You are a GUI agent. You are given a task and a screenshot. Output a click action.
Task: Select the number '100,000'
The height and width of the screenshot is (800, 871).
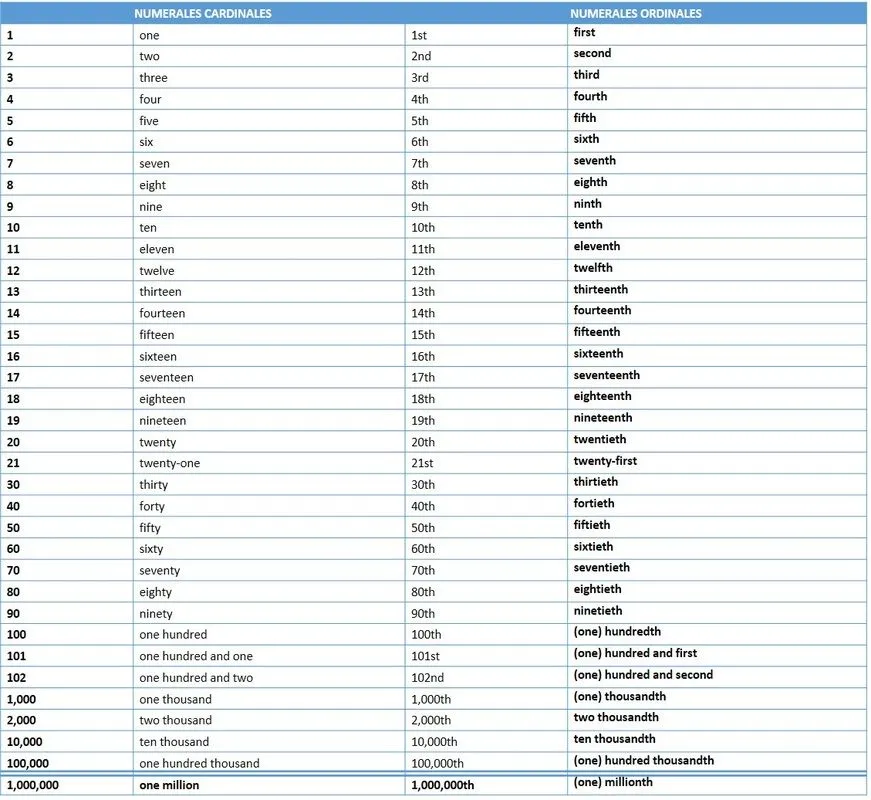[x=28, y=764]
